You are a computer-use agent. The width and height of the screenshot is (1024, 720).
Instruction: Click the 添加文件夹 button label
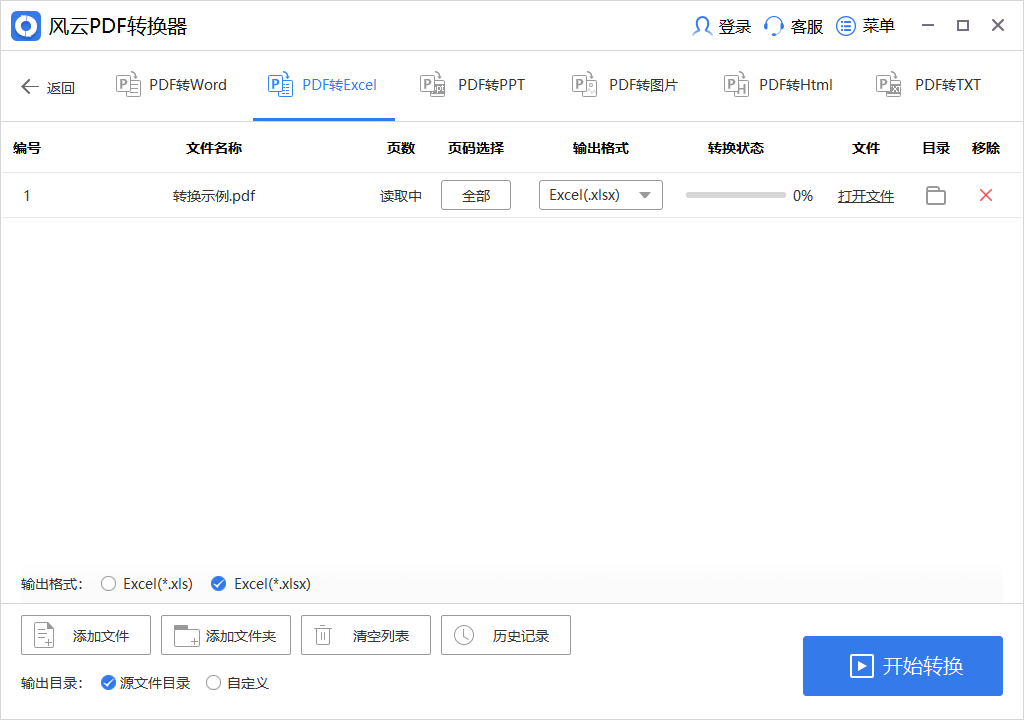(x=241, y=636)
